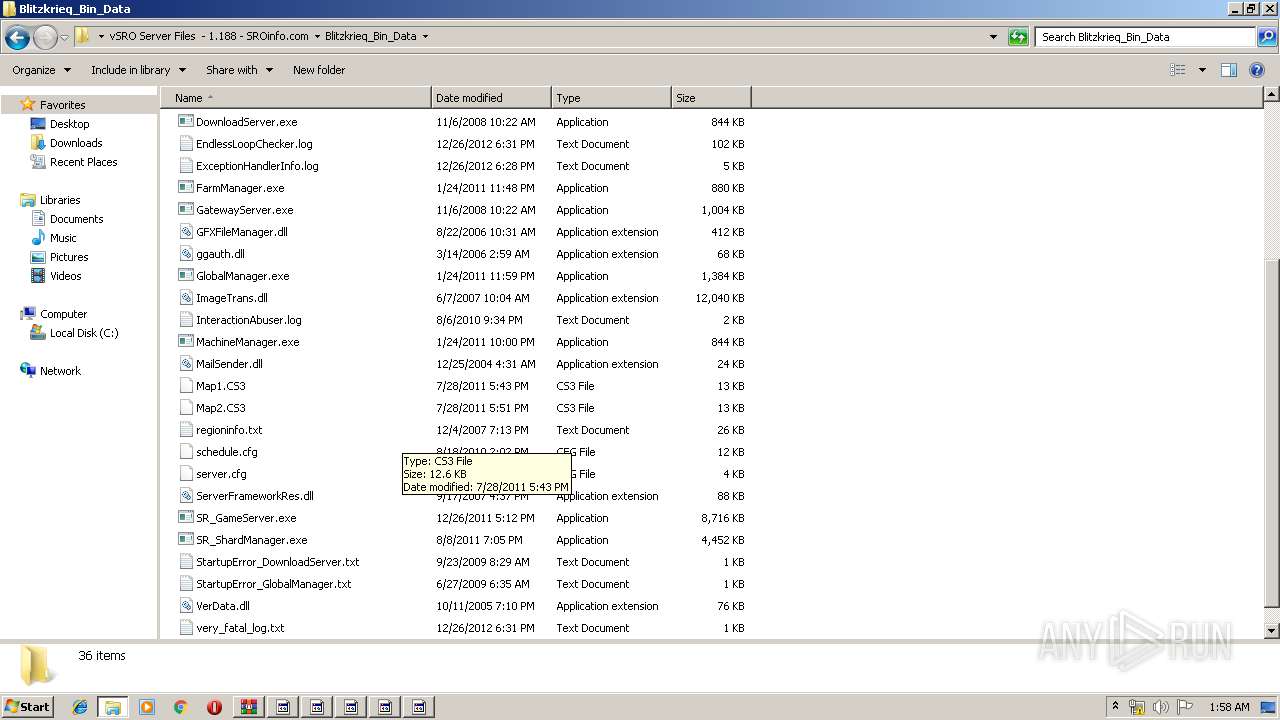Select very_fatal_log.txt file name
The width and height of the screenshot is (1280, 720).
[240, 628]
